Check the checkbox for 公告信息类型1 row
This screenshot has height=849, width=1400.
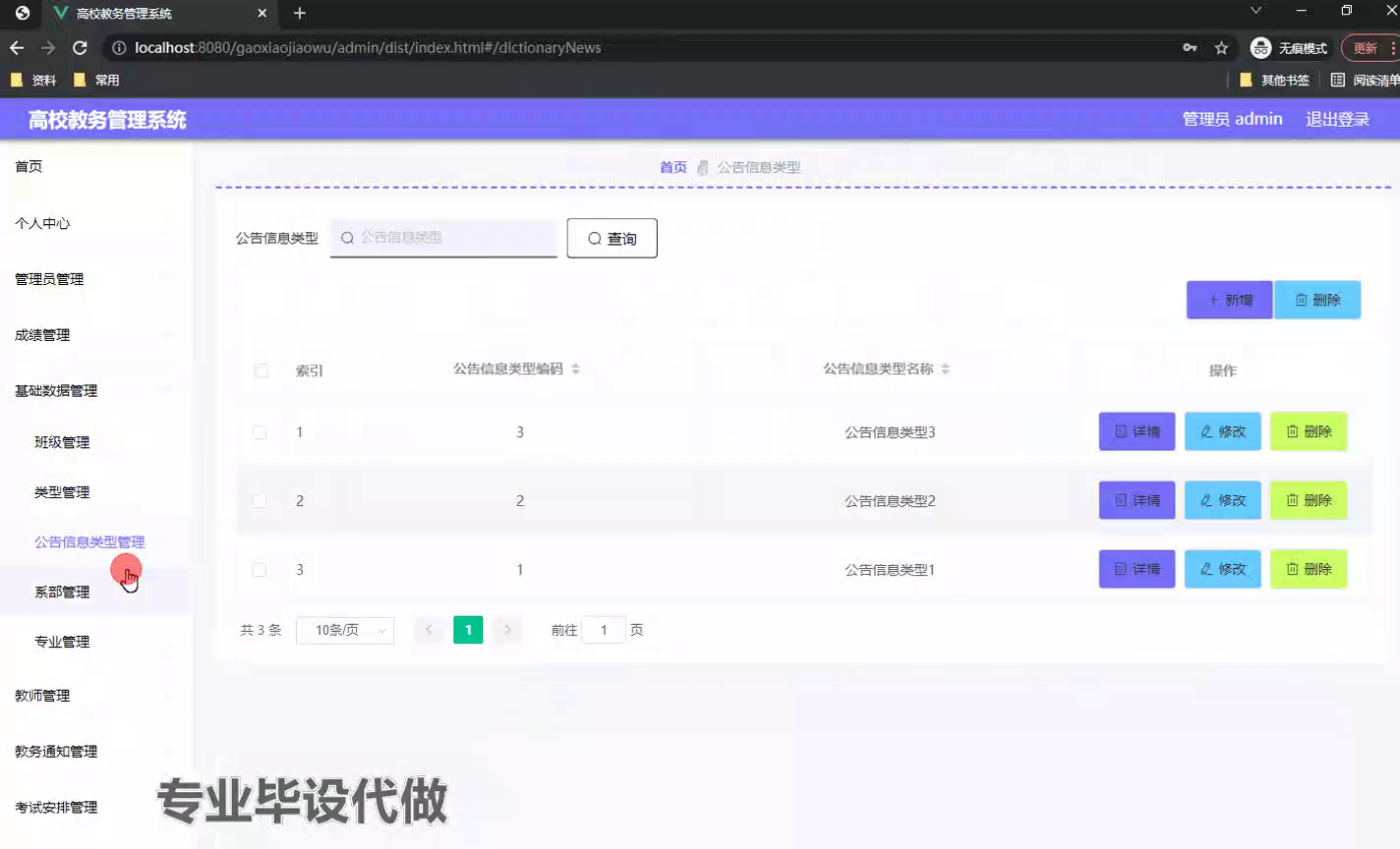point(260,569)
